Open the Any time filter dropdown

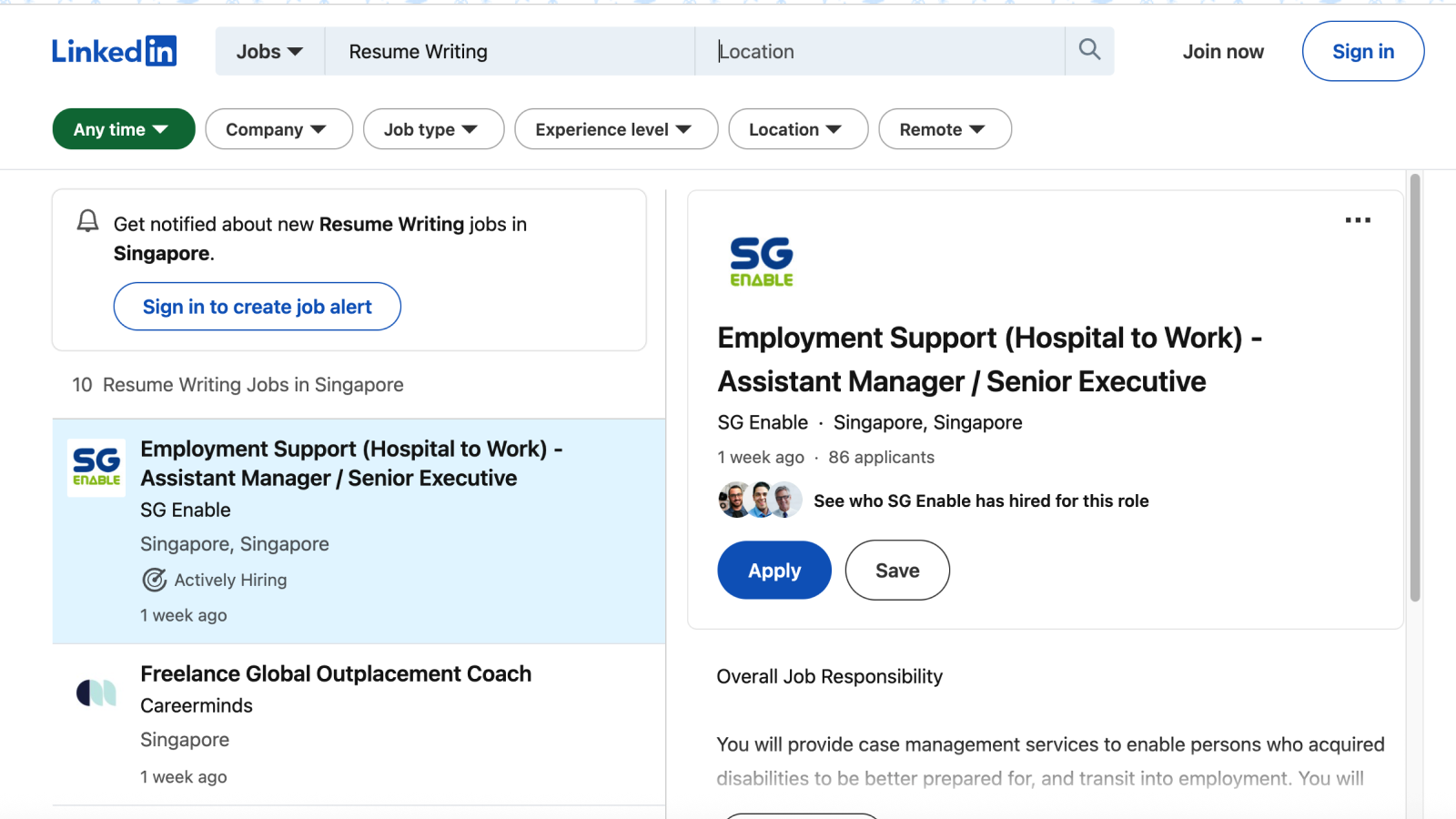click(x=124, y=129)
